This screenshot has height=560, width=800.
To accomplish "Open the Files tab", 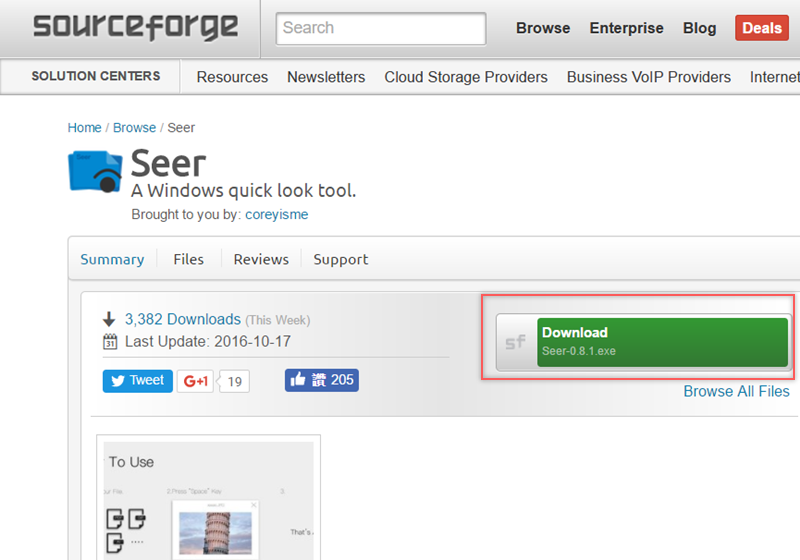I will pyautogui.click(x=188, y=259).
